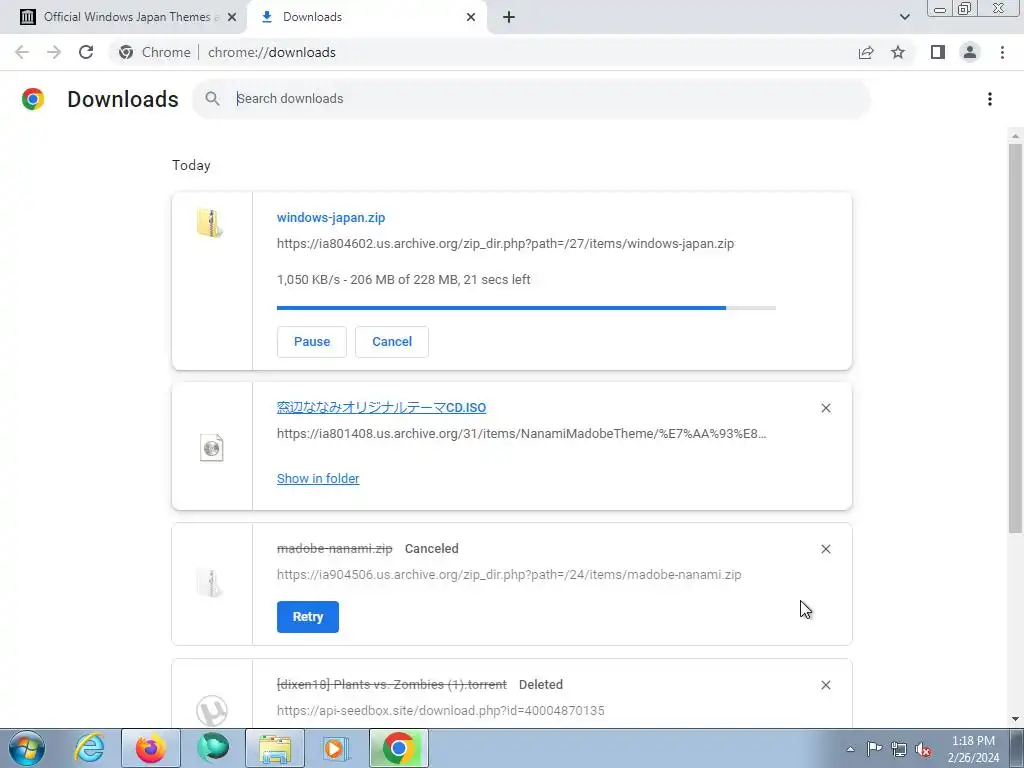Close the Official Windows Japan Themes tab
The width and height of the screenshot is (1024, 768).
232,17
